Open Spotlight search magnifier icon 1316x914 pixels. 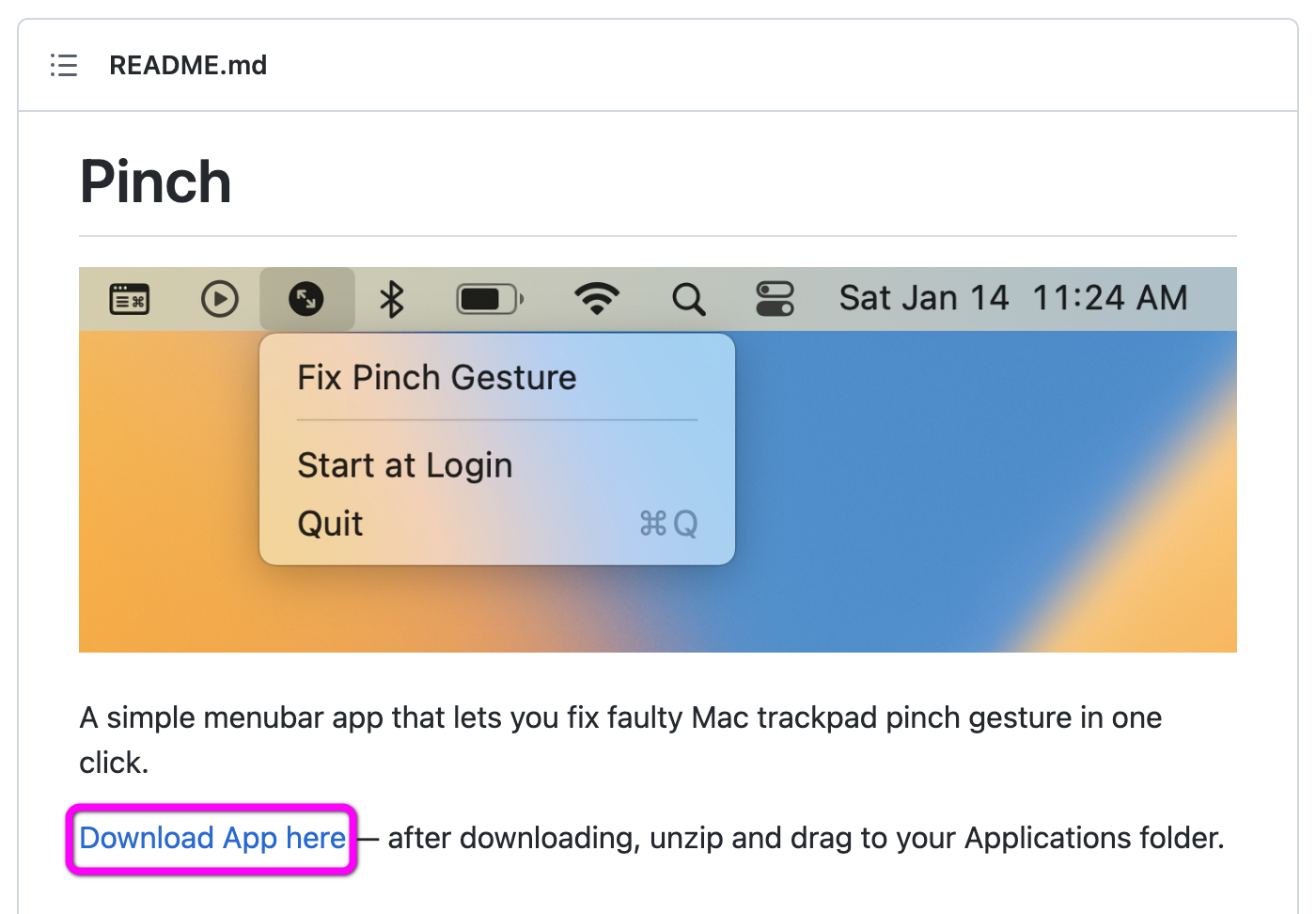(x=688, y=299)
